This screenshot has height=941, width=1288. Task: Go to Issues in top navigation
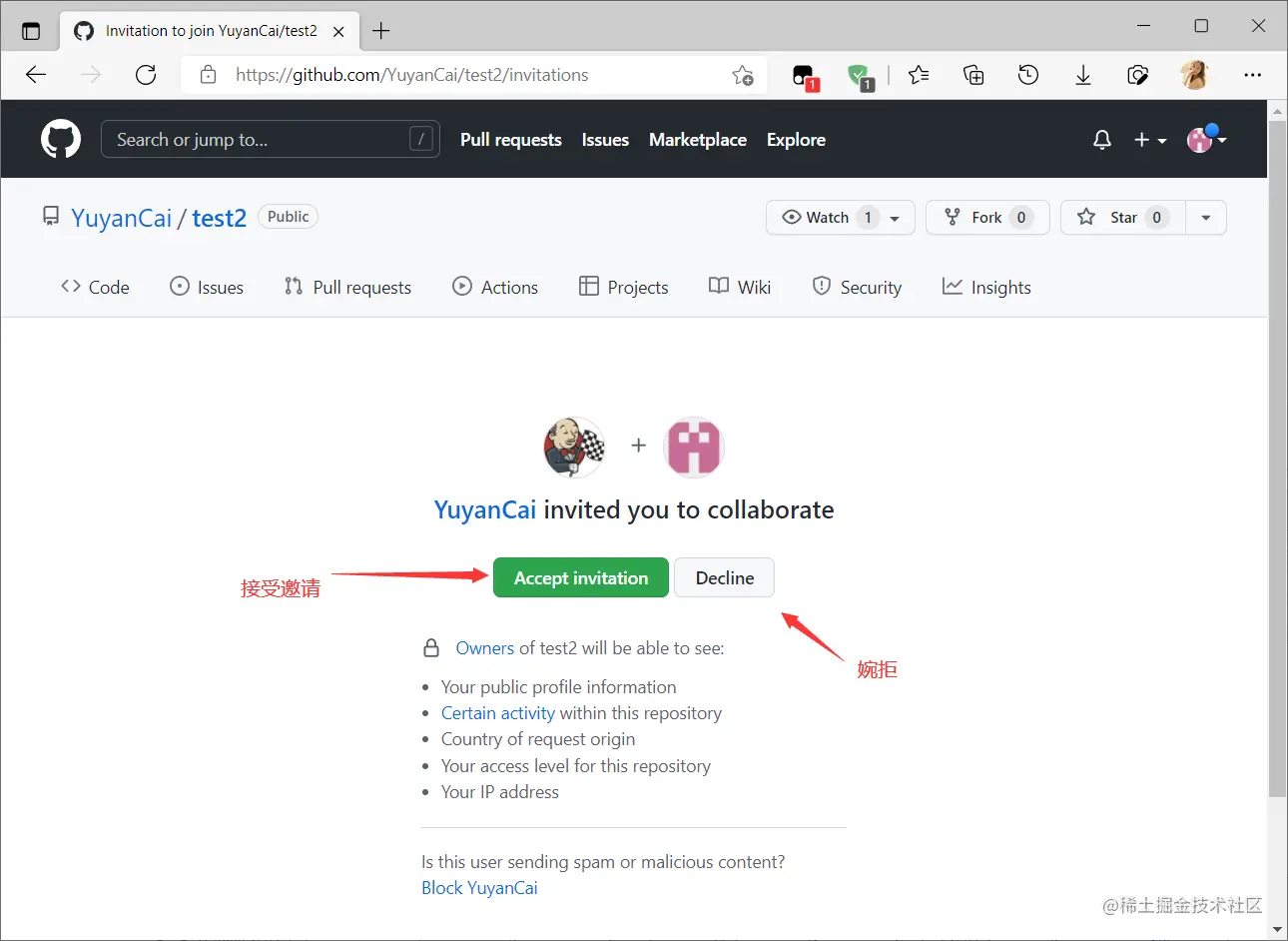coord(605,140)
